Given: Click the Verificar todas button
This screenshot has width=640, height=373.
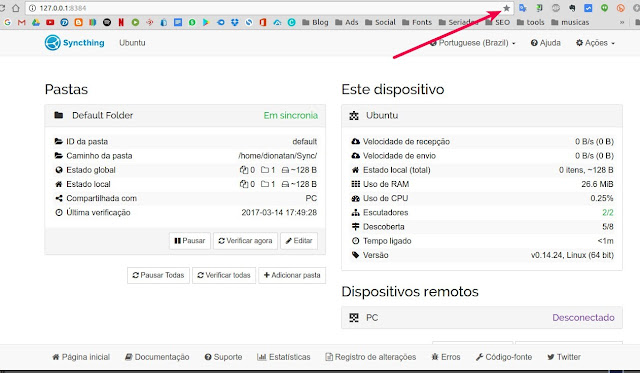Looking at the screenshot, I should (224, 275).
